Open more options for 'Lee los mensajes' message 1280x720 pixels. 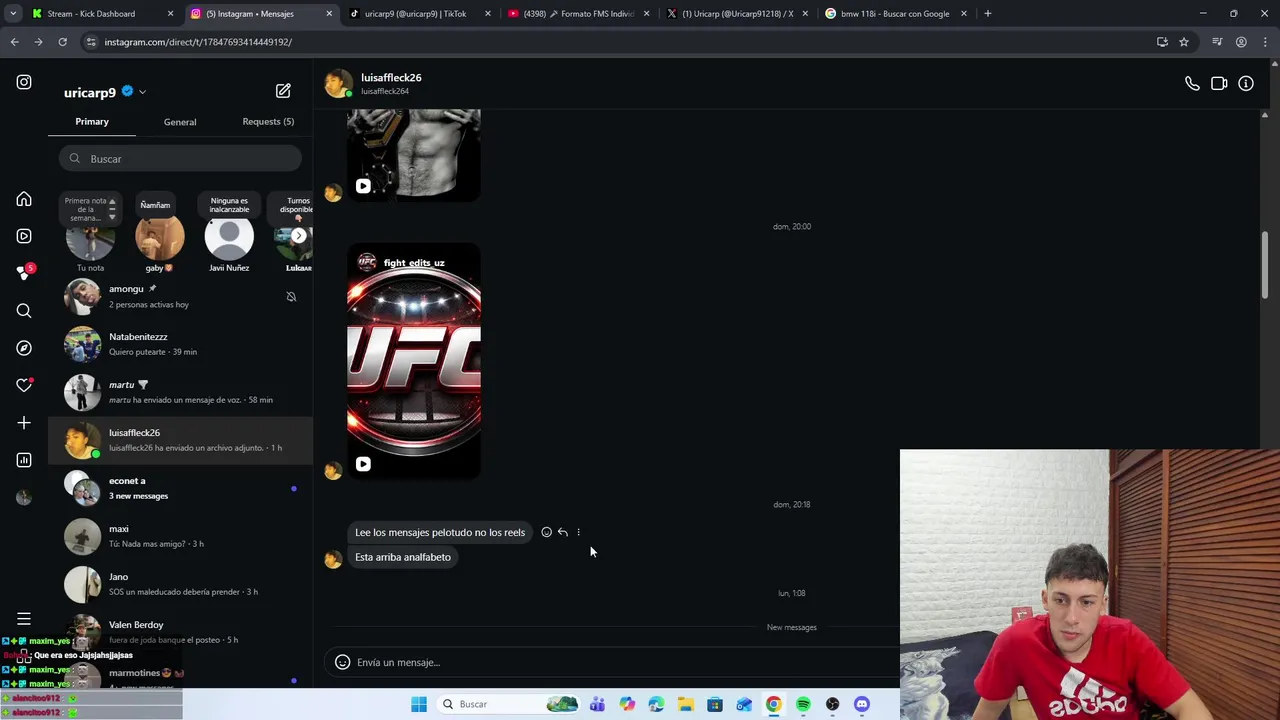coord(578,532)
